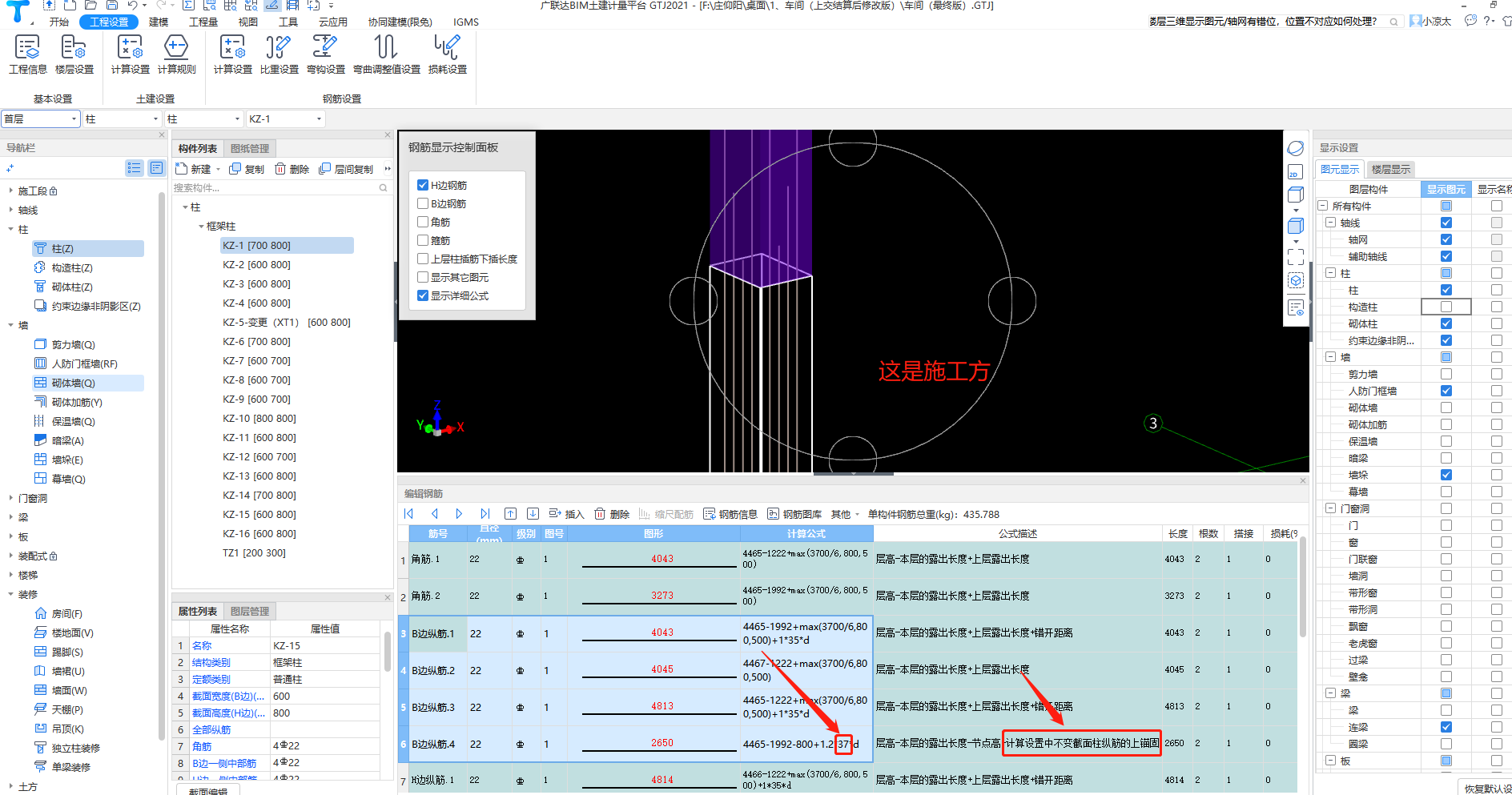Open 钢筋图库 in rebar toolbar

point(794,514)
